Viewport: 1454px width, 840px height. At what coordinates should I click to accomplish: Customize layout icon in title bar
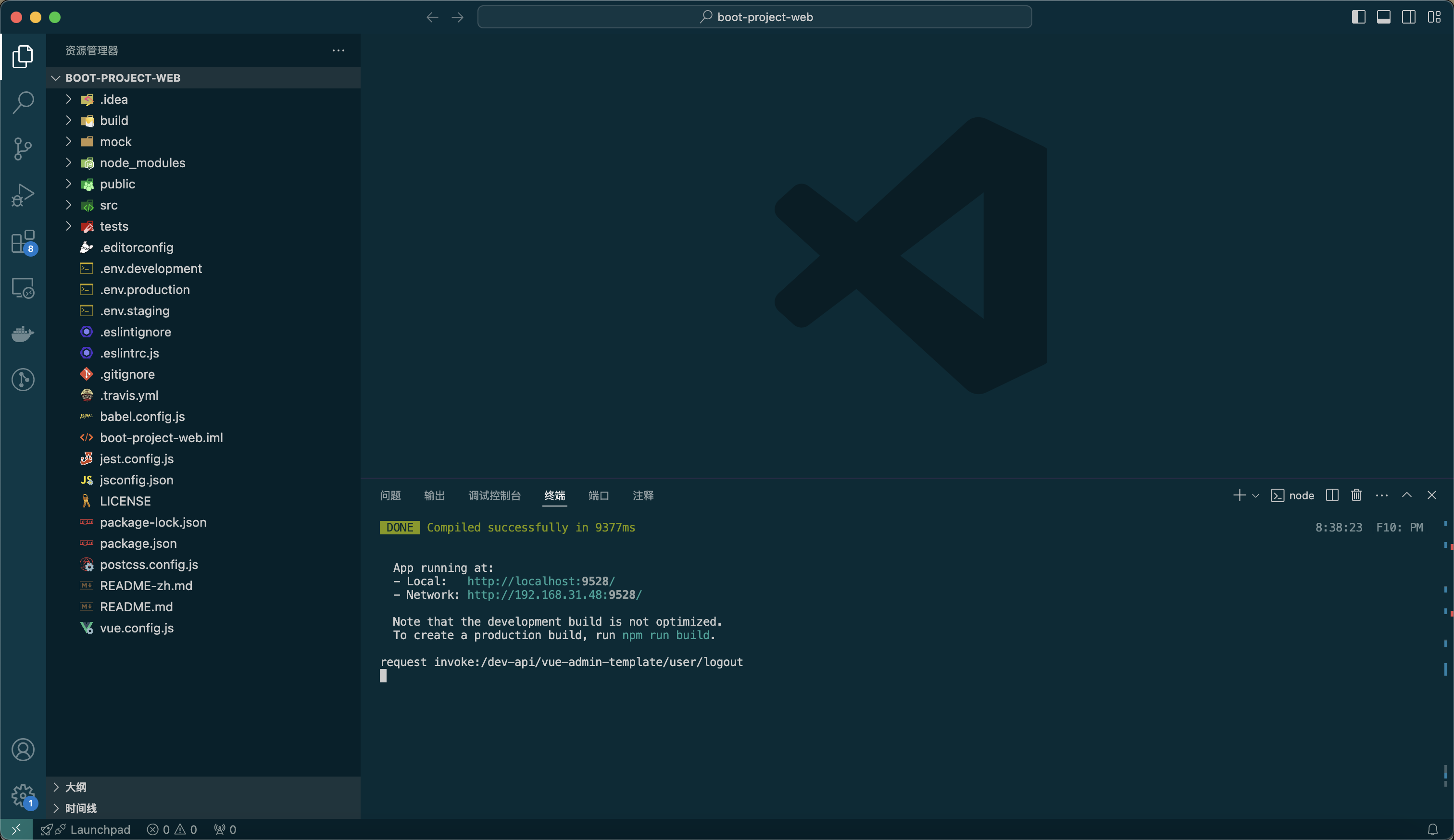click(1434, 17)
